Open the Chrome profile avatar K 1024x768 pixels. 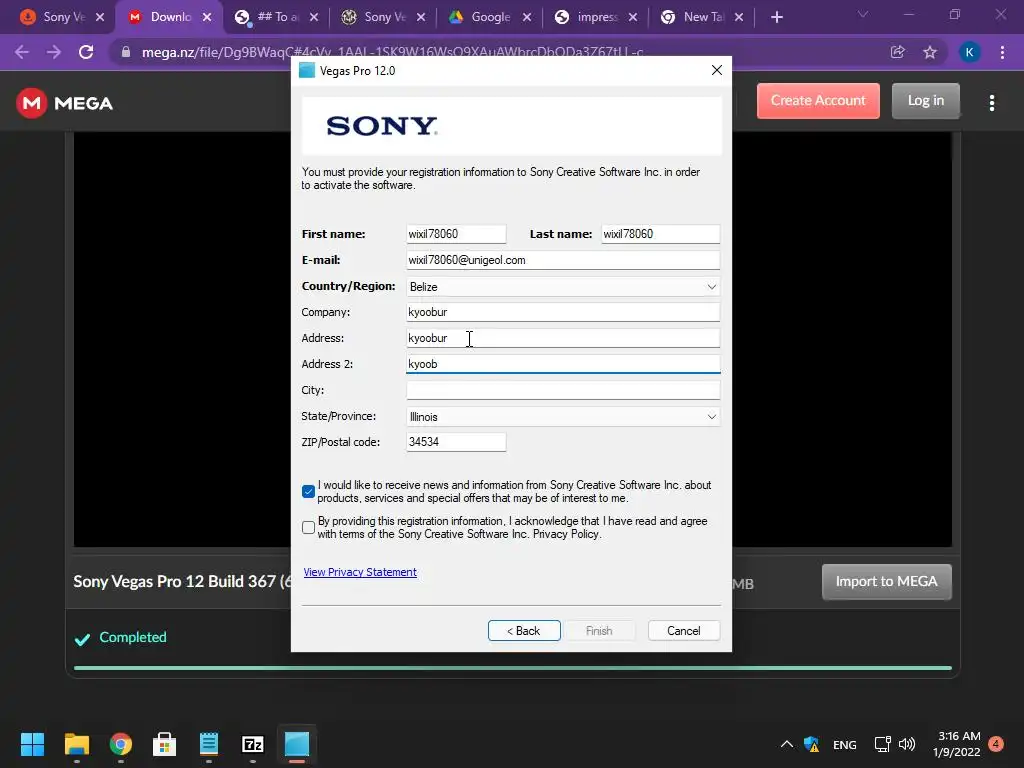[x=969, y=52]
